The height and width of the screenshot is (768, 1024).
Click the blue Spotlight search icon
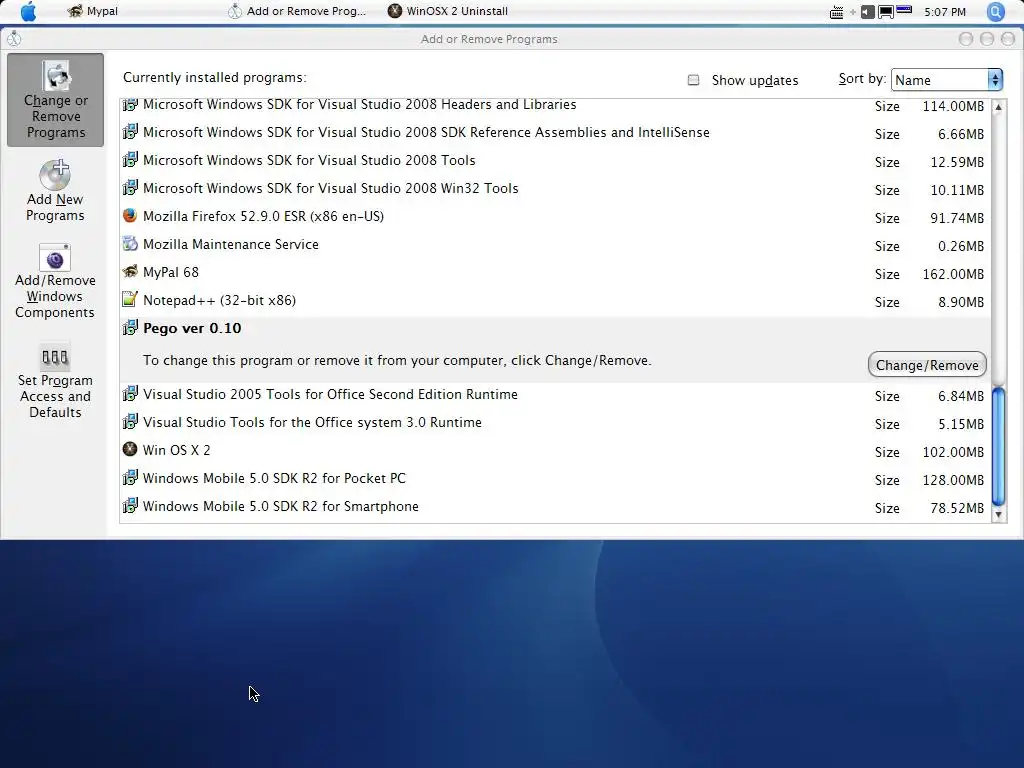[x=995, y=11]
